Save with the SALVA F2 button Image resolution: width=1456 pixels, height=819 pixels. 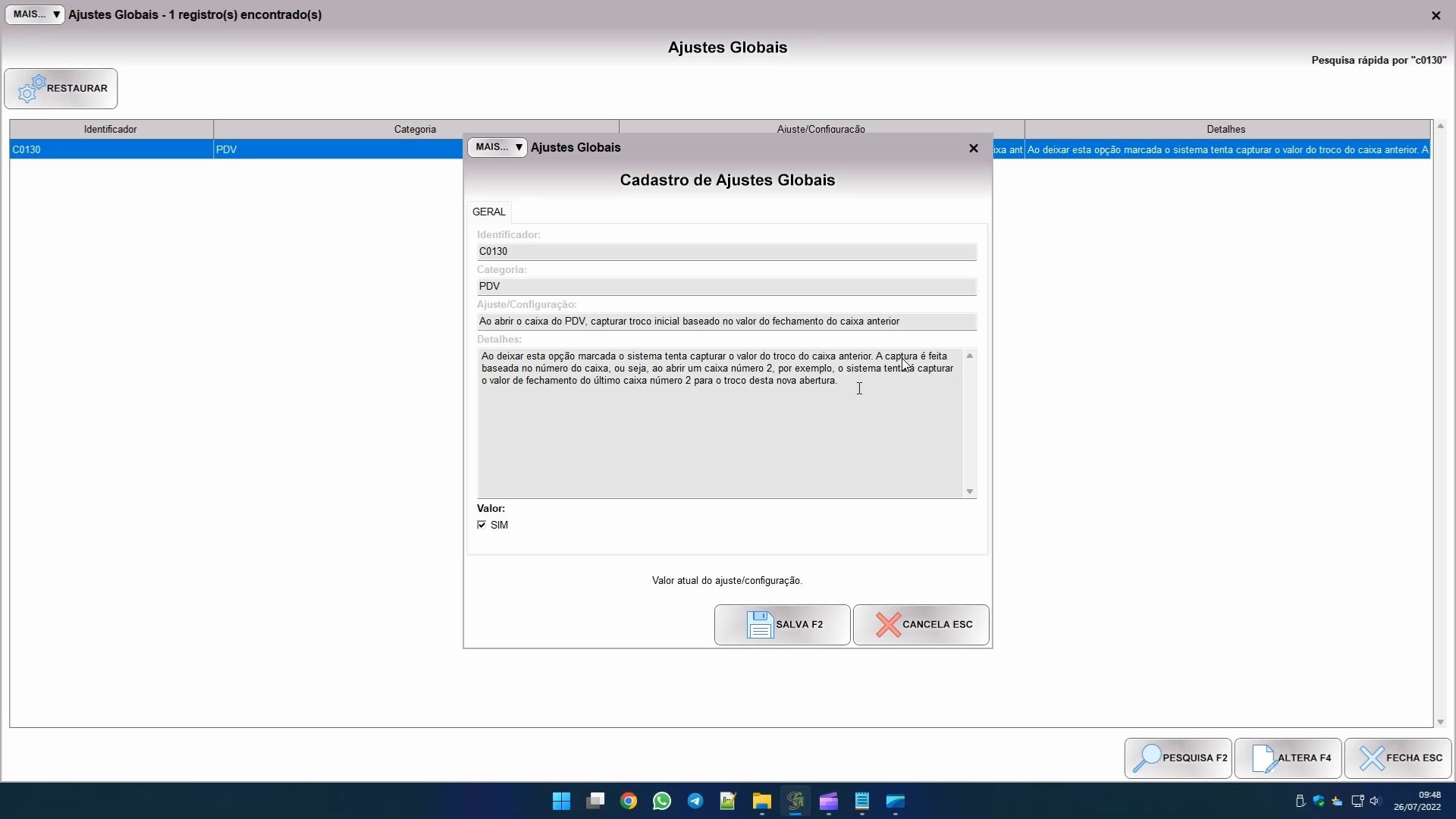pyautogui.click(x=782, y=625)
